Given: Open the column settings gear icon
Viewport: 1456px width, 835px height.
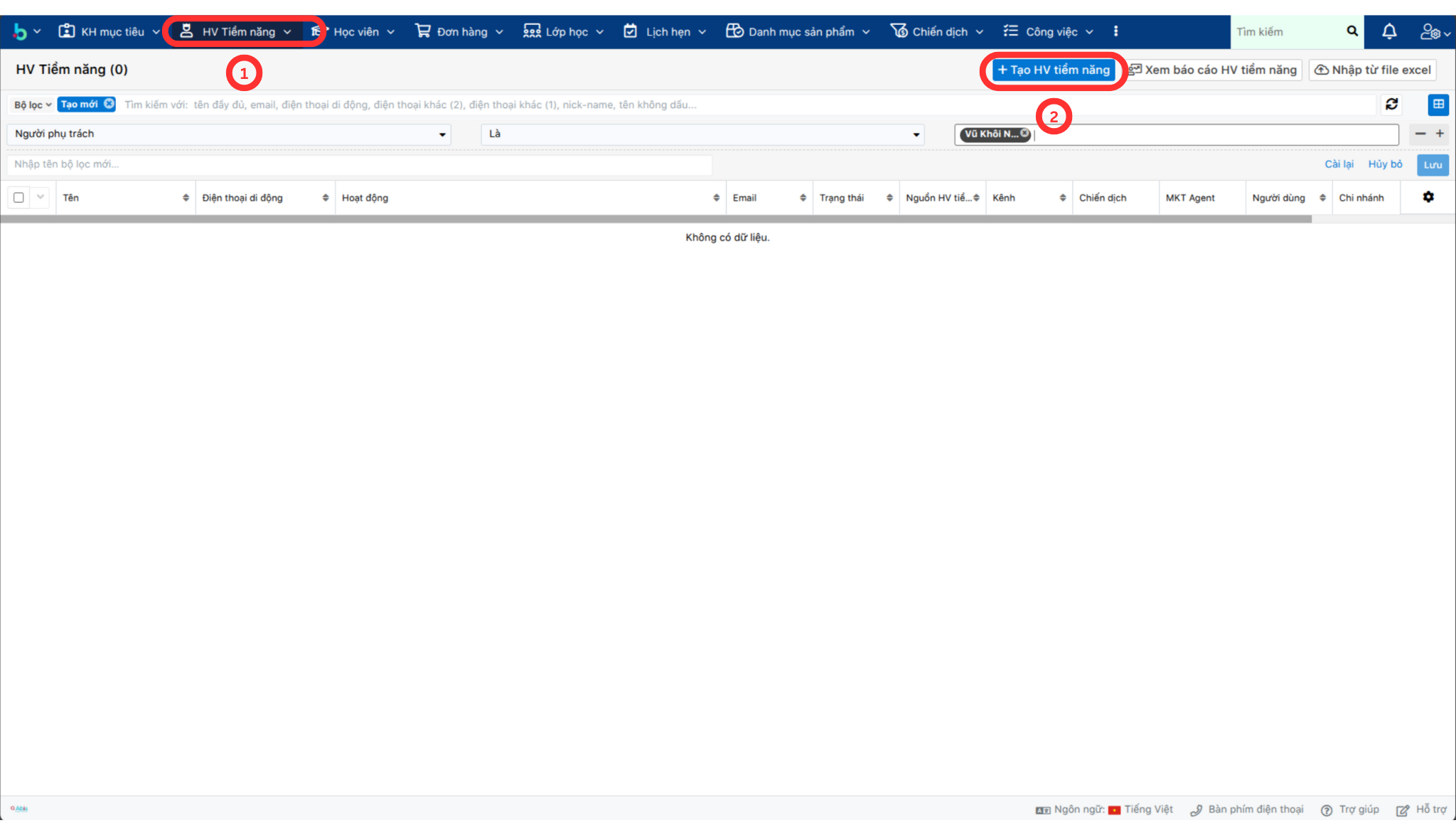Looking at the screenshot, I should pos(1428,197).
